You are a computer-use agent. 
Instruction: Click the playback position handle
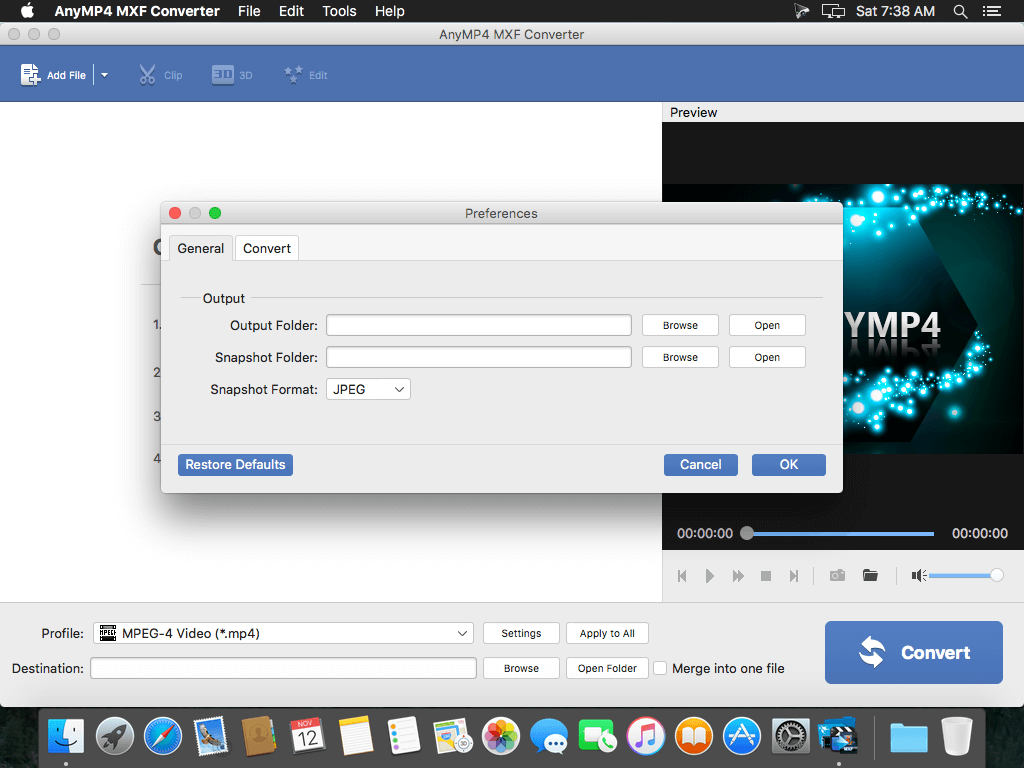point(747,534)
